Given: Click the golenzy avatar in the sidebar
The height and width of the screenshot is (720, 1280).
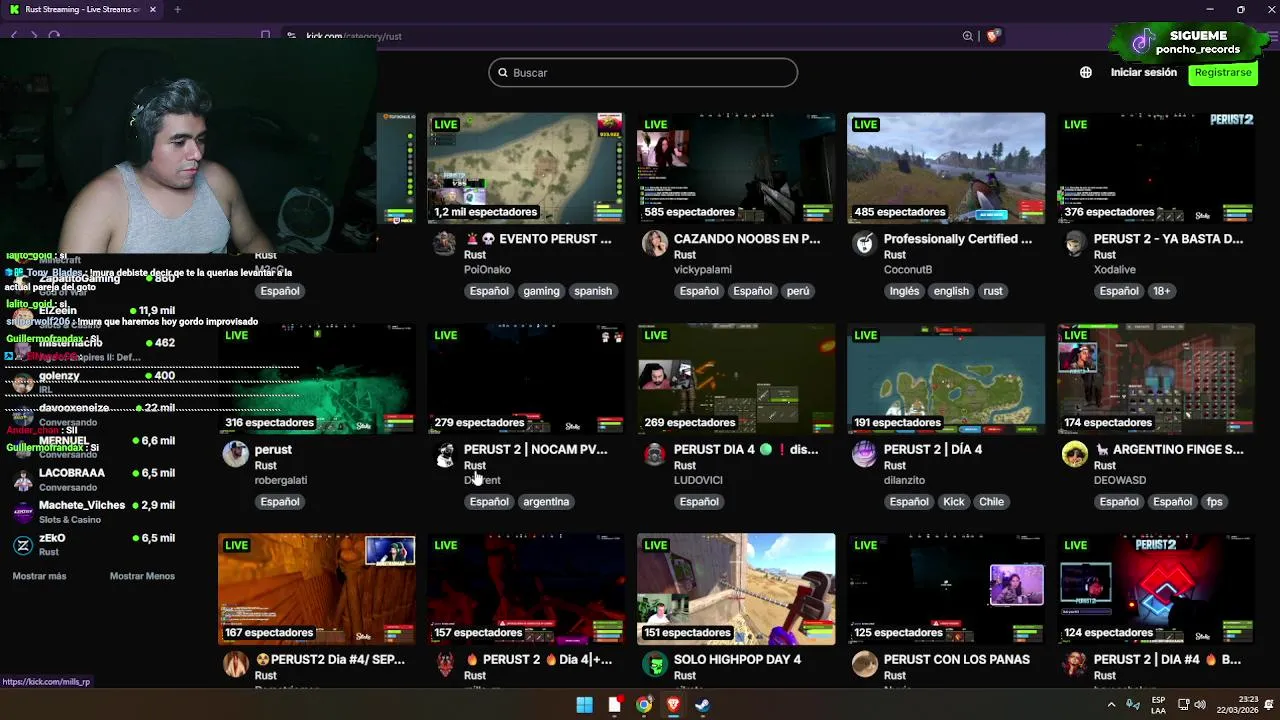Looking at the screenshot, I should point(23,382).
